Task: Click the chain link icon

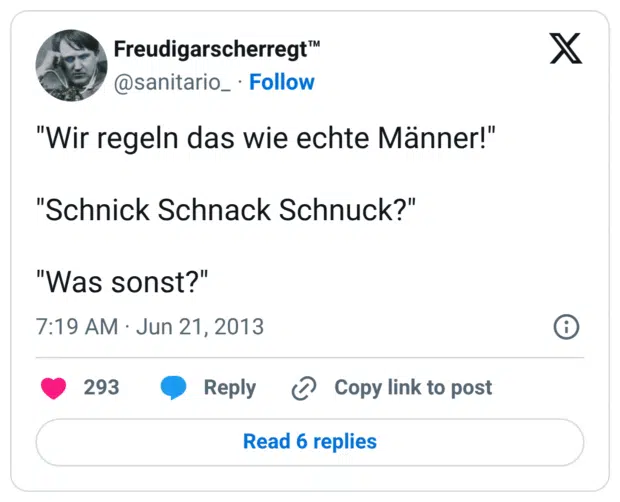Action: tap(303, 388)
